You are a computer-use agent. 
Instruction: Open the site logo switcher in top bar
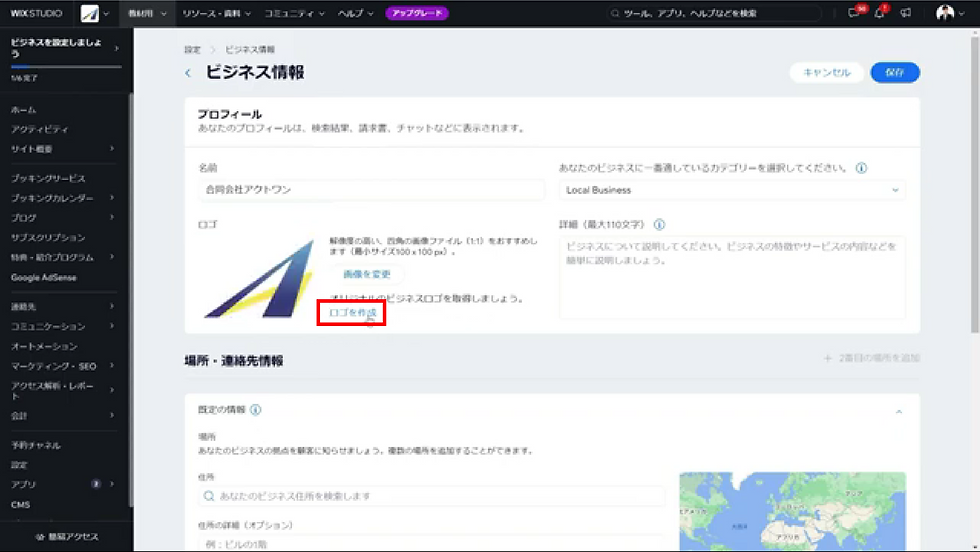pyautogui.click(x=95, y=13)
